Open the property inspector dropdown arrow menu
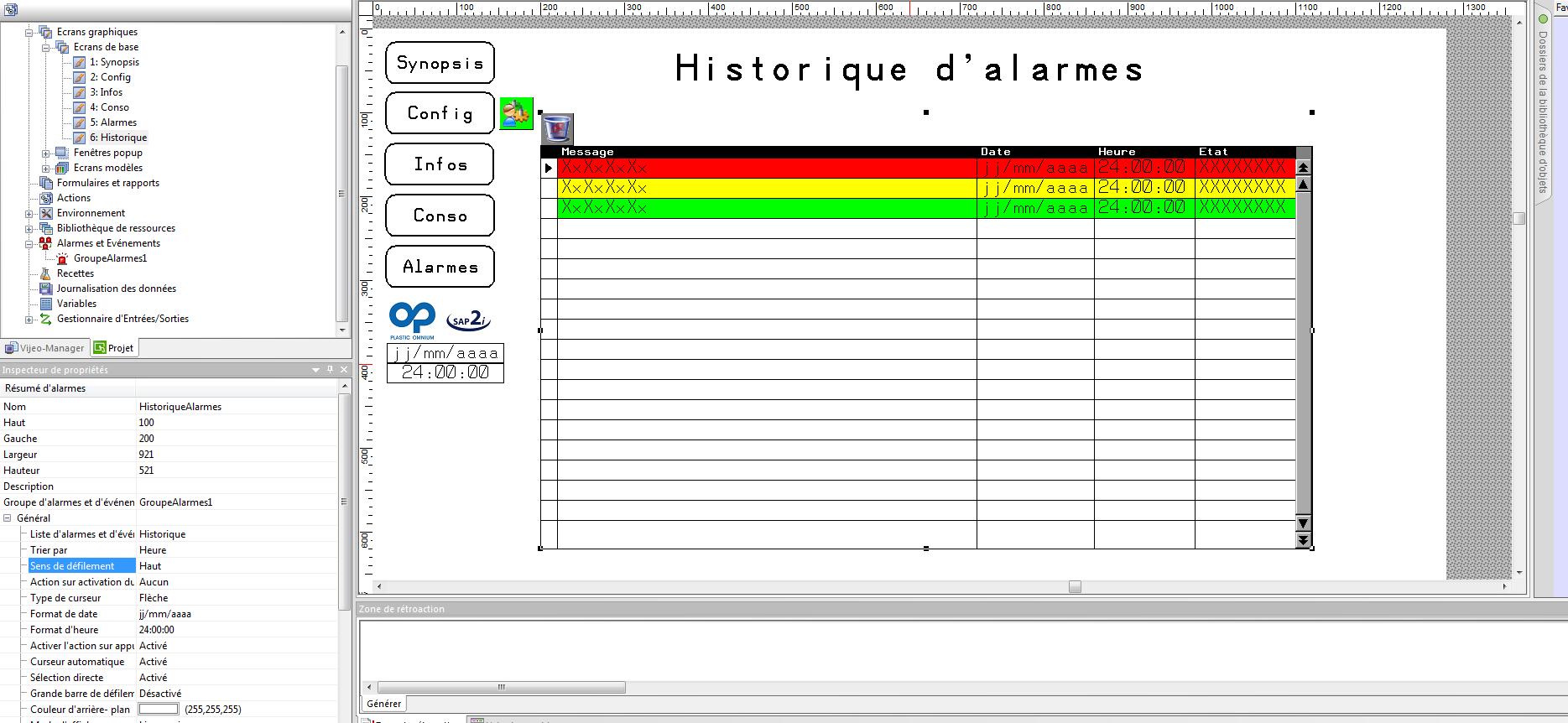 click(x=316, y=369)
